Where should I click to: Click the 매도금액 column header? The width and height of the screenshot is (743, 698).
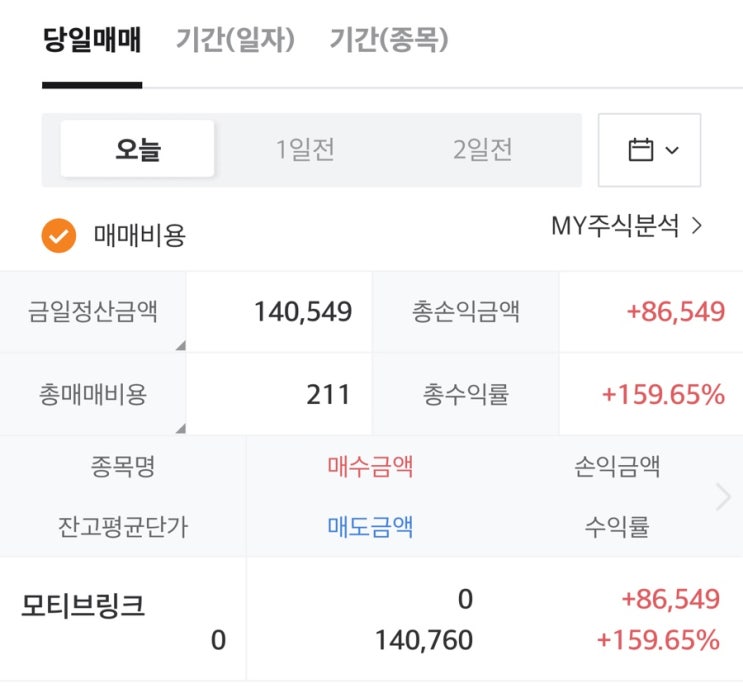pos(370,526)
